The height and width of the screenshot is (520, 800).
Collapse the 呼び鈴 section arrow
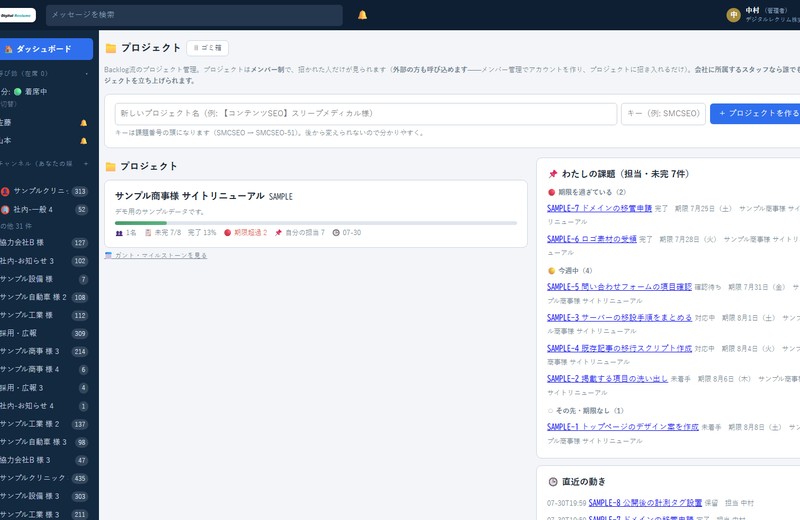point(86,74)
